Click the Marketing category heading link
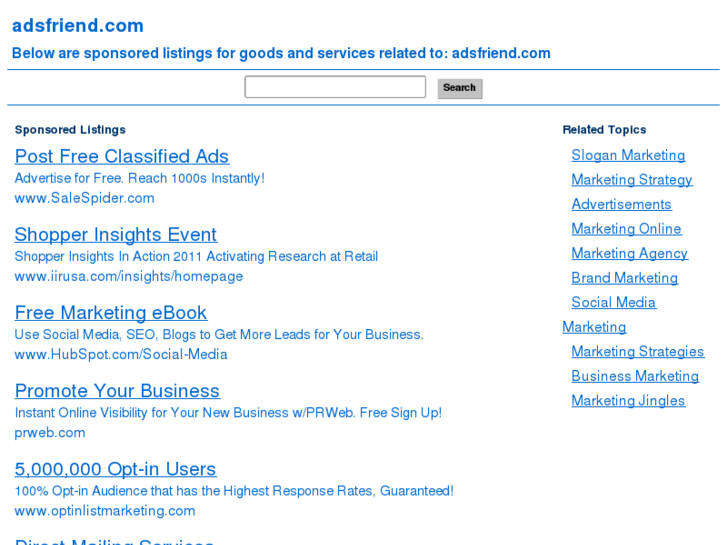 click(594, 327)
